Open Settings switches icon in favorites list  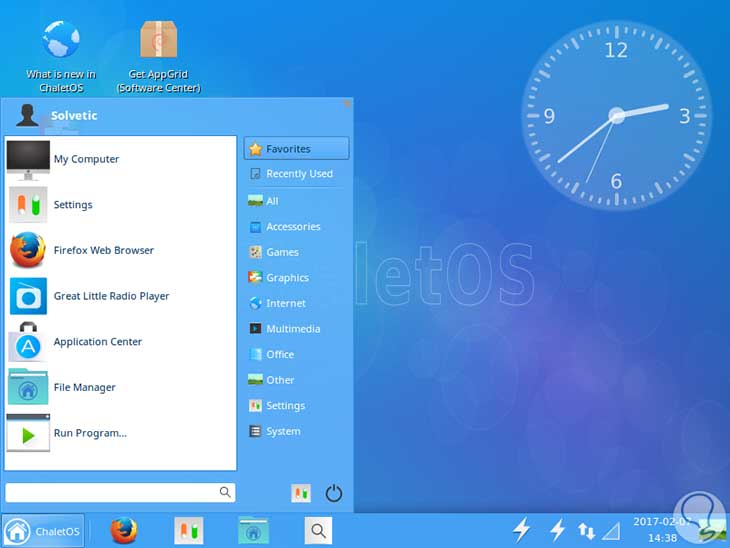(28, 205)
